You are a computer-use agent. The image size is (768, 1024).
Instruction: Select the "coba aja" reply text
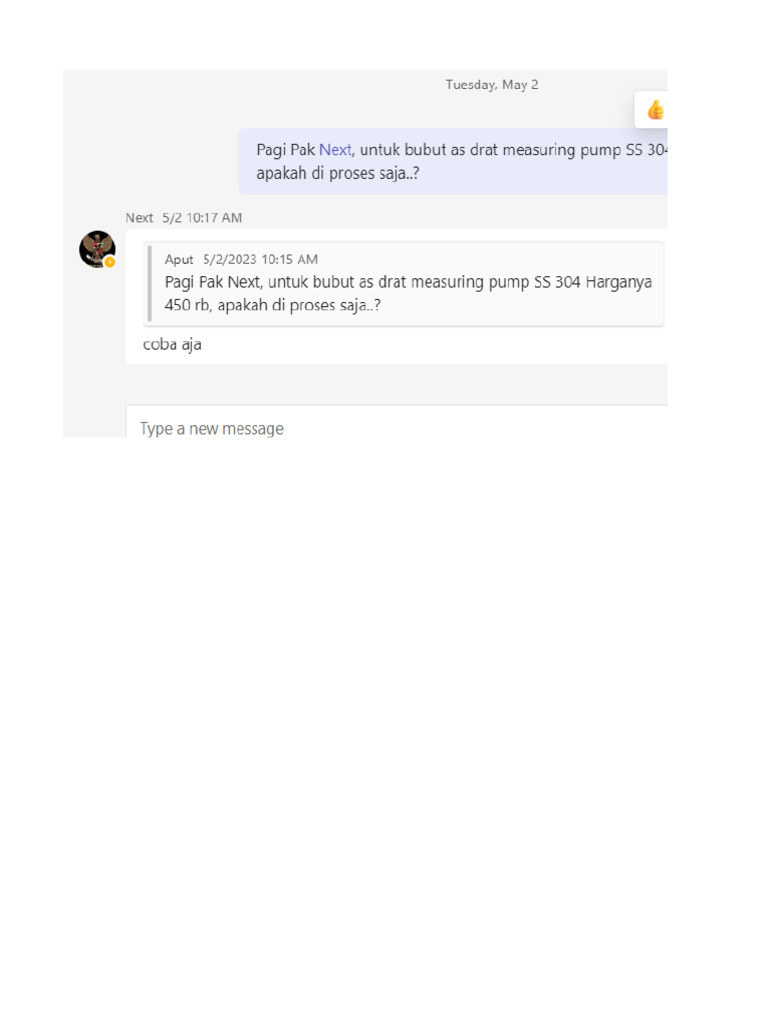coord(172,345)
